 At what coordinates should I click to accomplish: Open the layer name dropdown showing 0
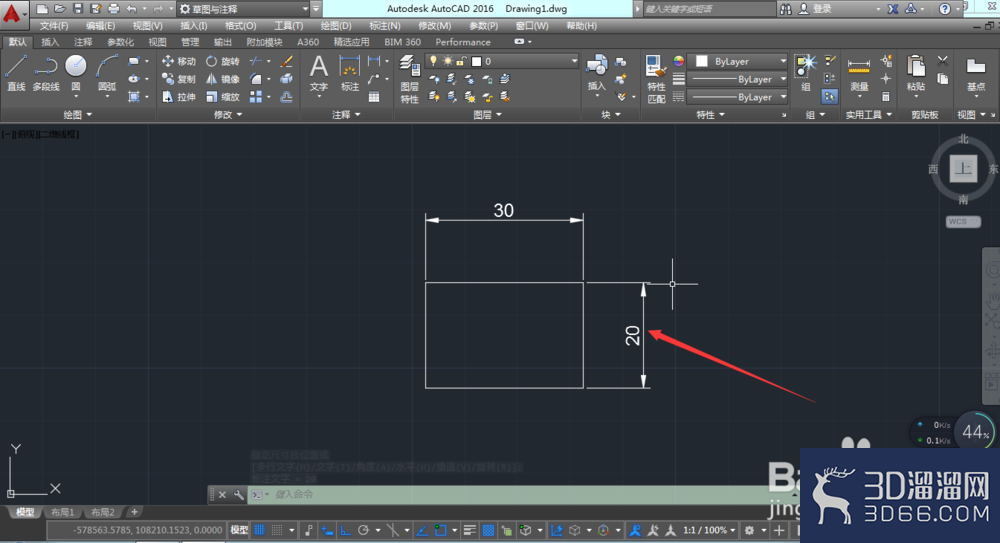click(x=501, y=61)
